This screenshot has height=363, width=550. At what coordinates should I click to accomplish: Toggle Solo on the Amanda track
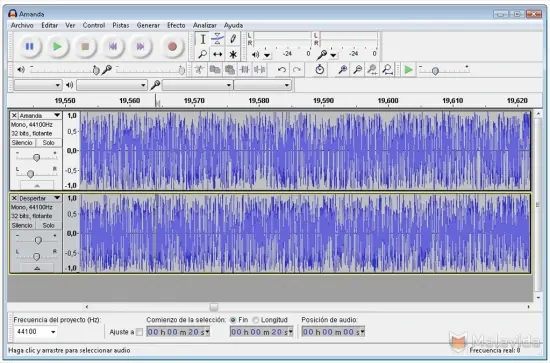click(48, 143)
